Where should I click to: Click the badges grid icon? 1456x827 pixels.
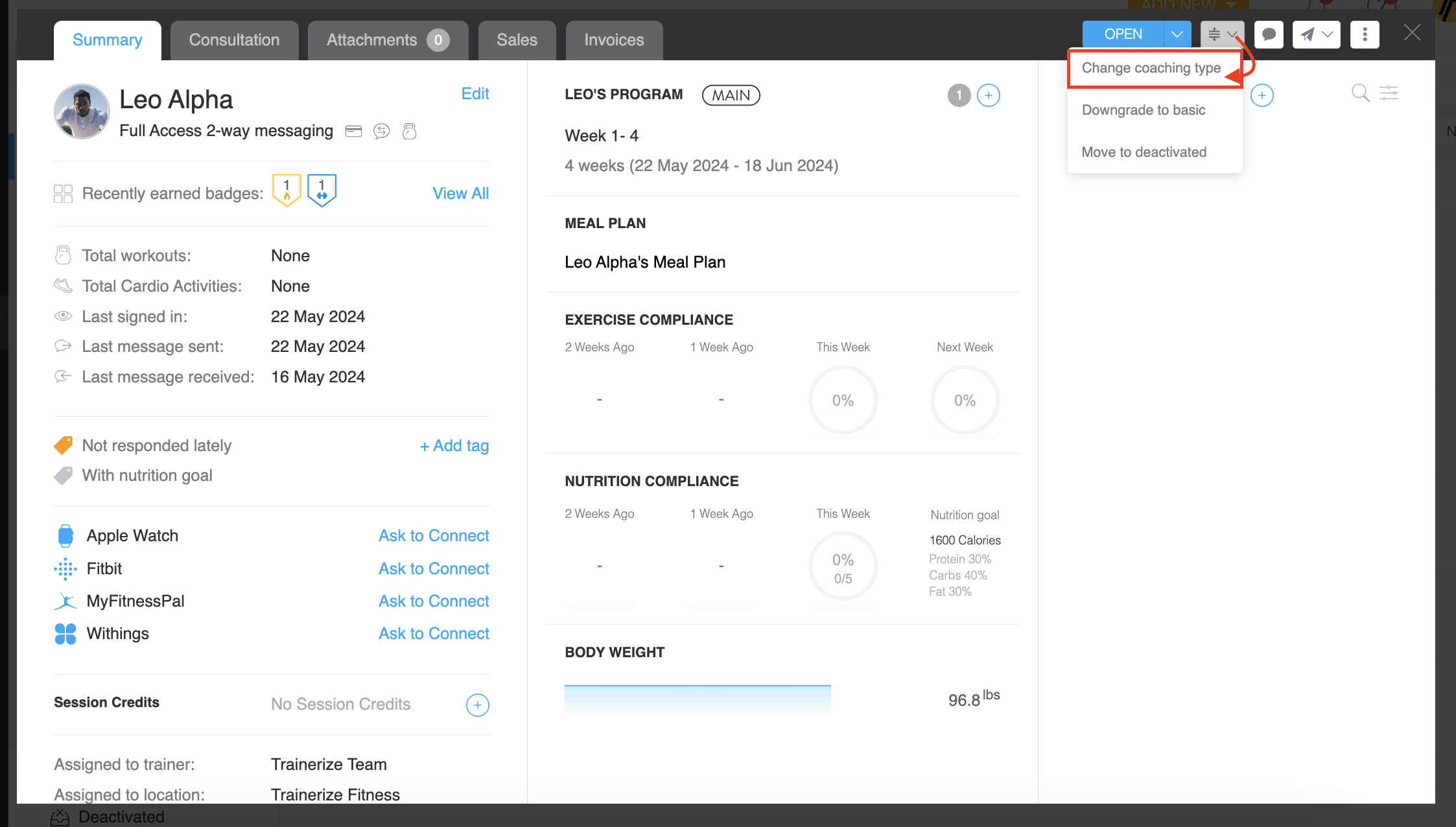[63, 194]
